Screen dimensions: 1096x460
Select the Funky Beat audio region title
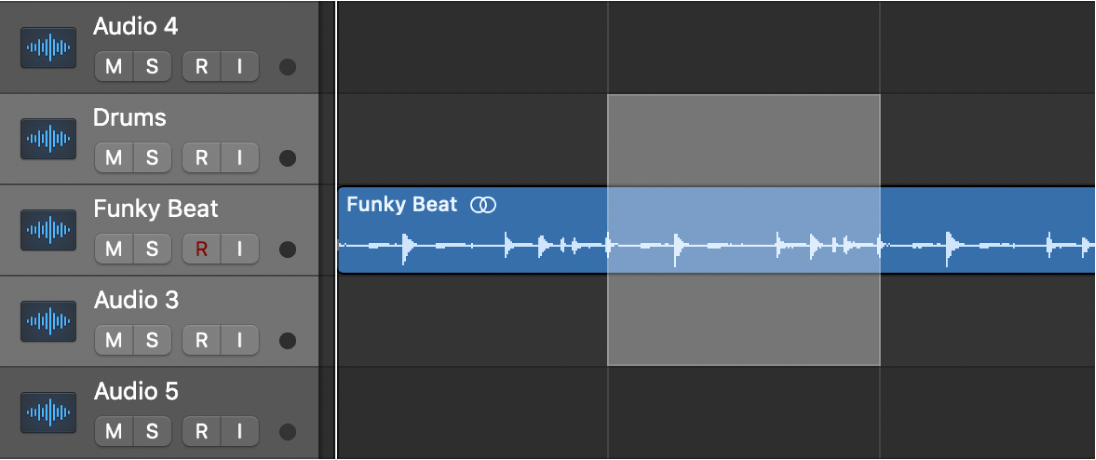pyautogui.click(x=401, y=205)
